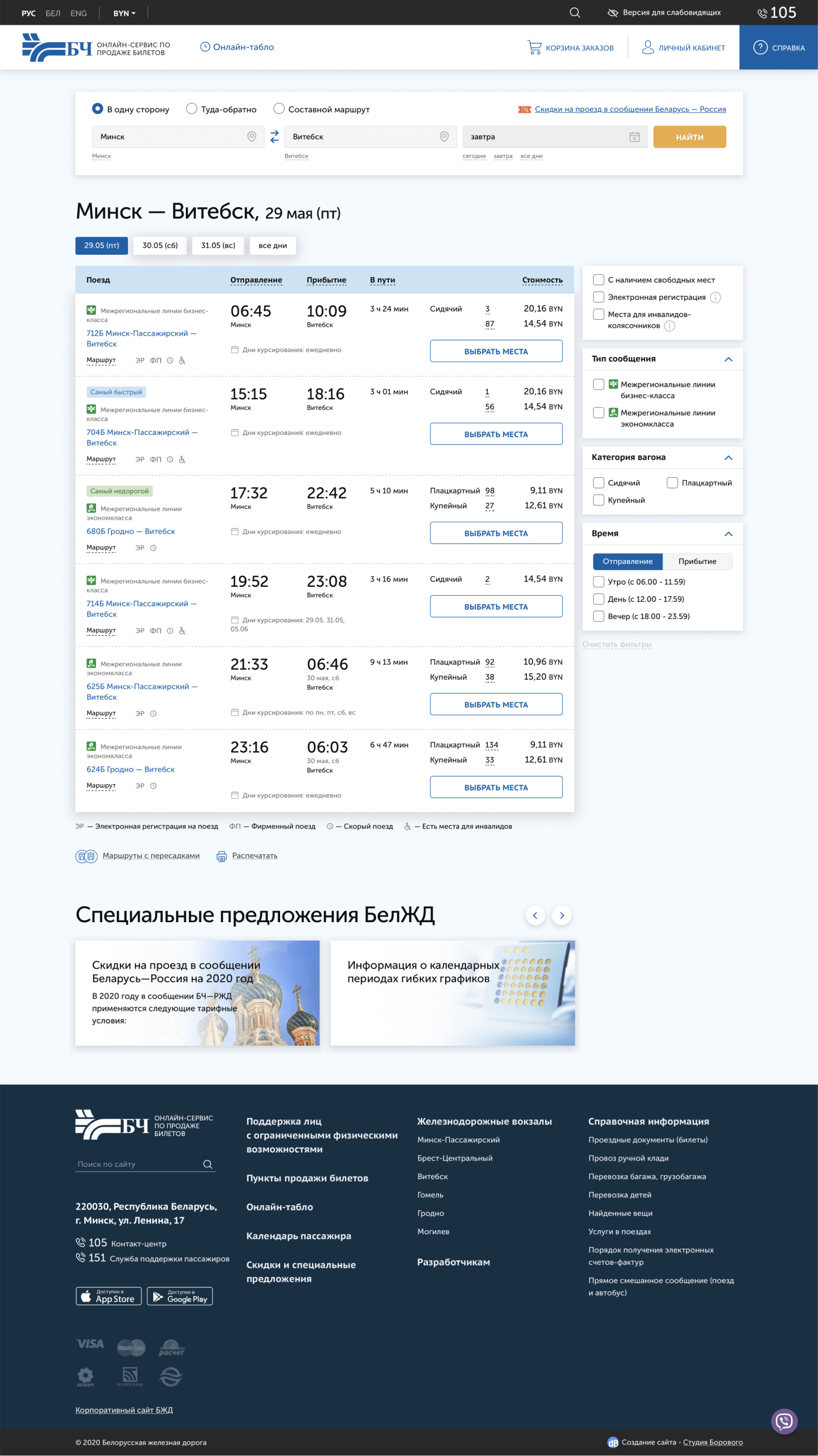Click Корпоративный сайт БЖД footer link
The width and height of the screenshot is (818, 1456).
tap(124, 1409)
